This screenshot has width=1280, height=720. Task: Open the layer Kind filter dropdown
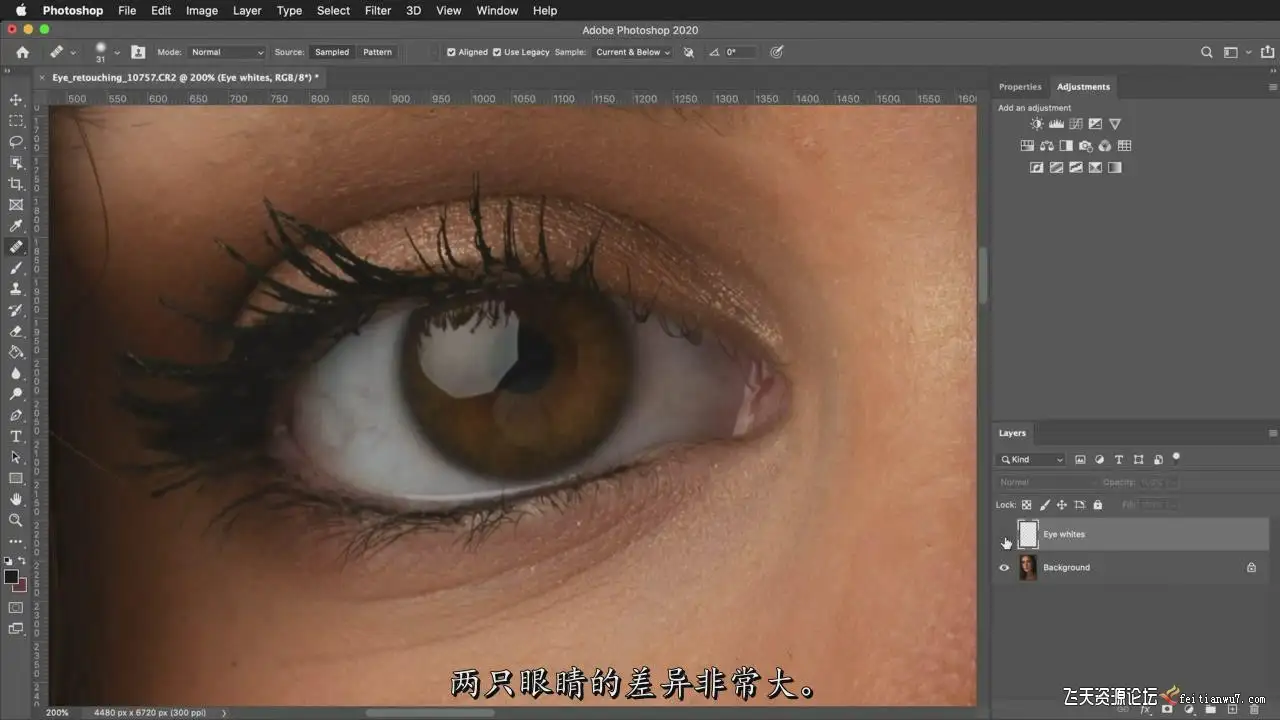click(1032, 460)
